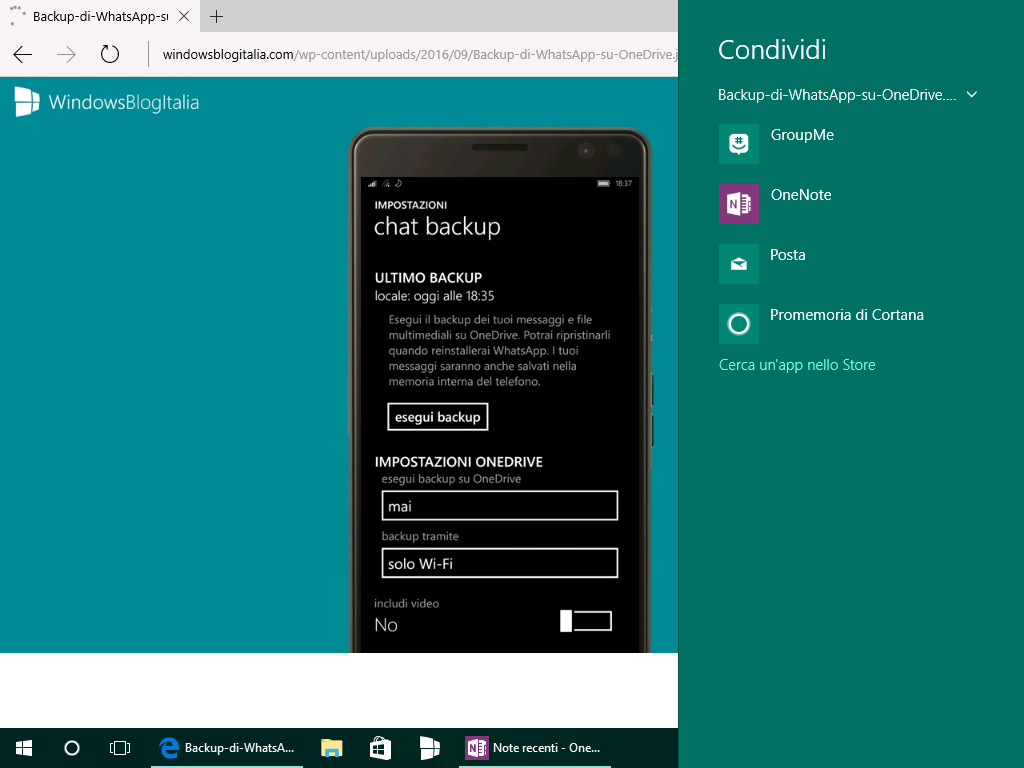Choose Promemoria di Cortana label
The image size is (1024, 768).
pos(846,315)
